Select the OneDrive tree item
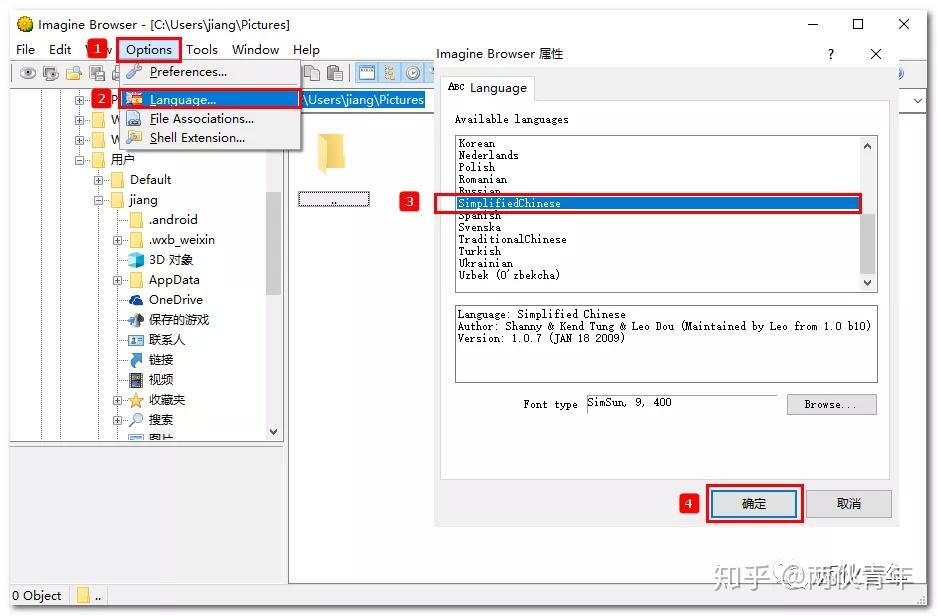This screenshot has width=938, height=616. coord(175,300)
